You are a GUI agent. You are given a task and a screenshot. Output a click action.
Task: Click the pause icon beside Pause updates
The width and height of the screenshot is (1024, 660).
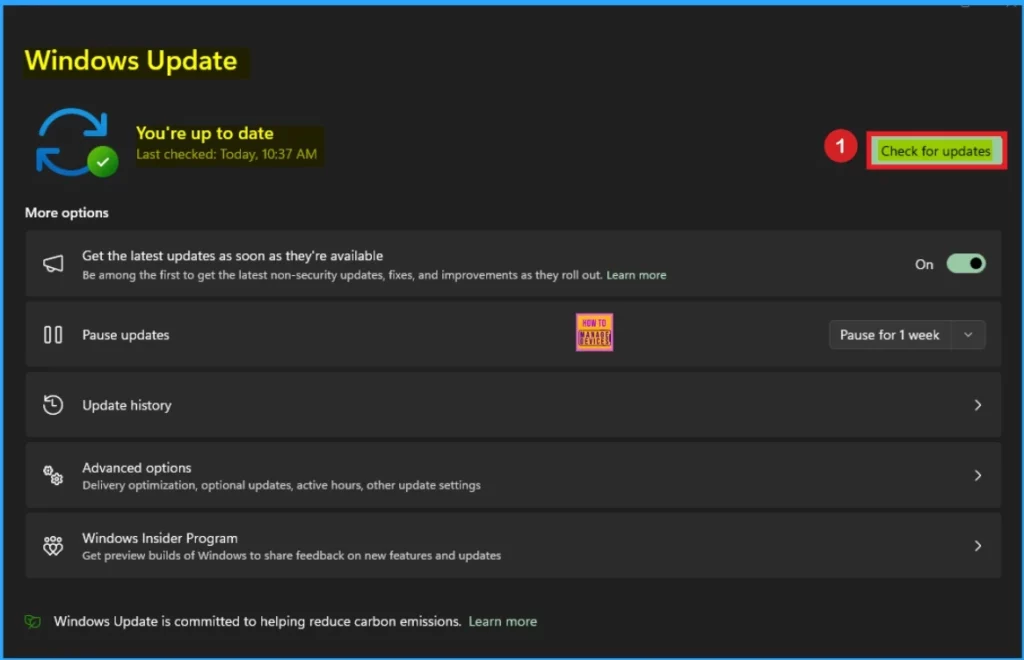[53, 335]
